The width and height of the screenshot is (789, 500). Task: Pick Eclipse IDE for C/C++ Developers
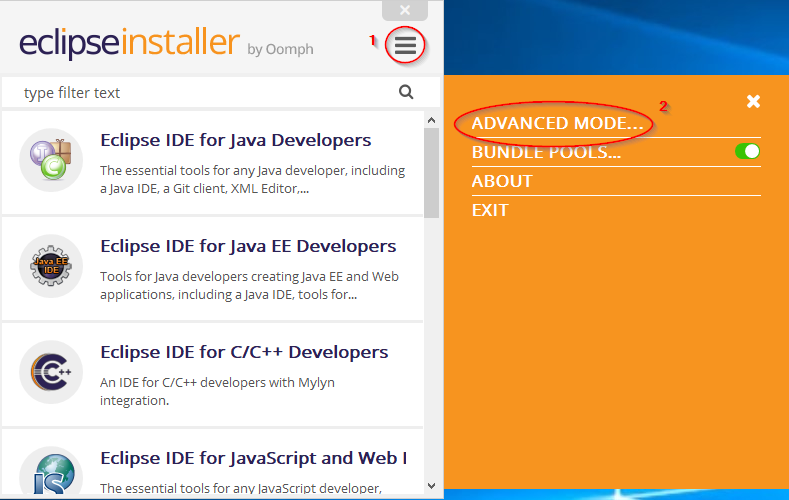coord(244,352)
